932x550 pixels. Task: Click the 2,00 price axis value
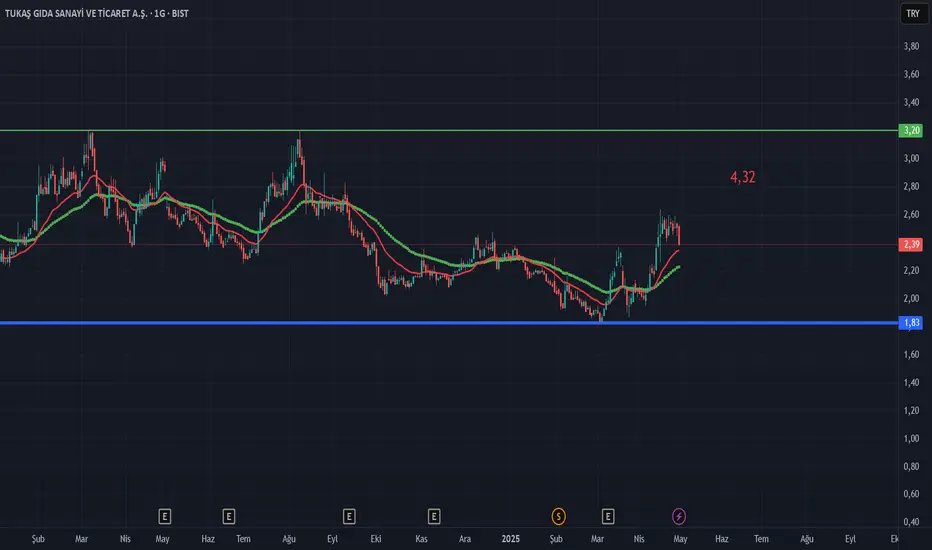(x=911, y=298)
